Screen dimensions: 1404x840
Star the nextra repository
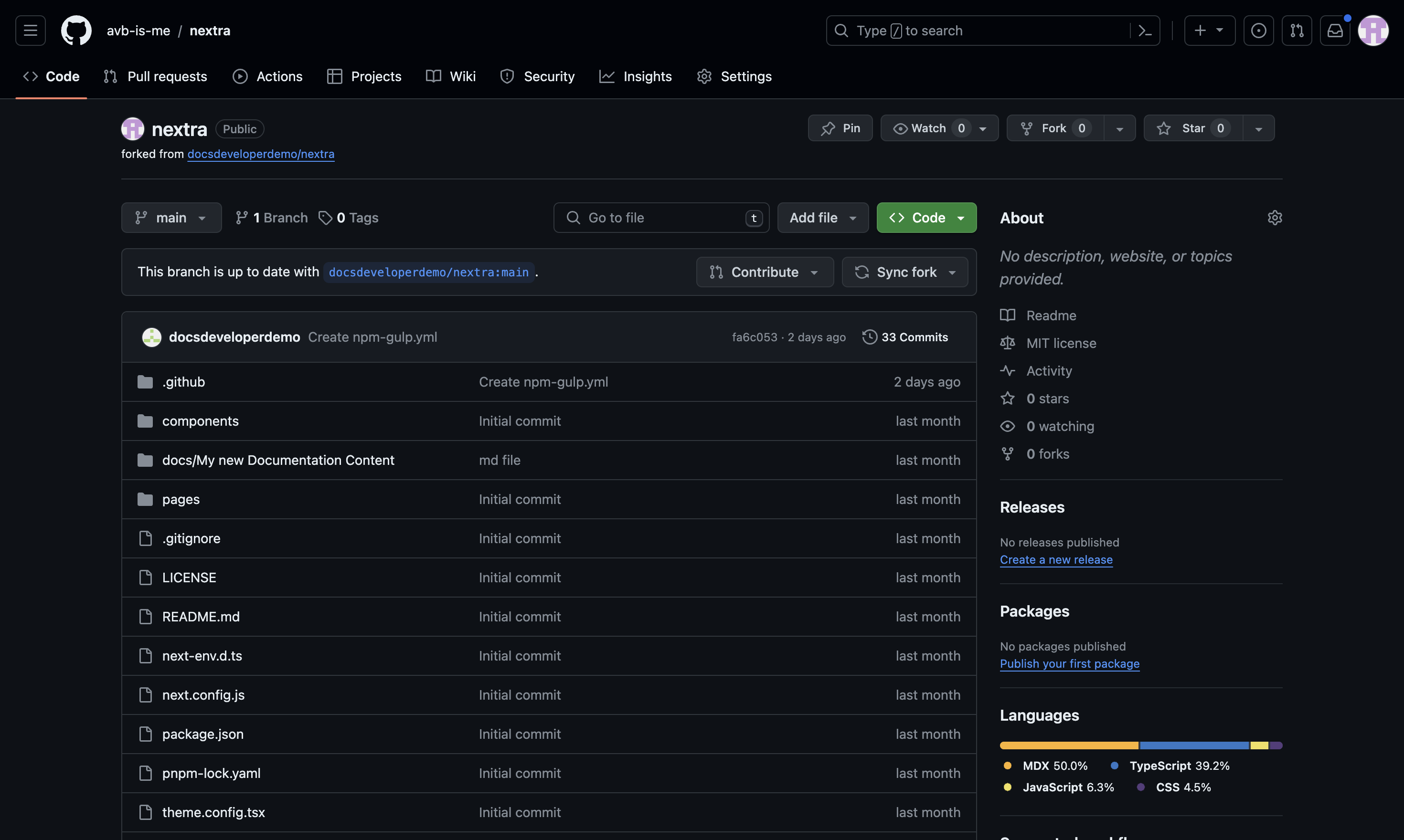point(1192,128)
